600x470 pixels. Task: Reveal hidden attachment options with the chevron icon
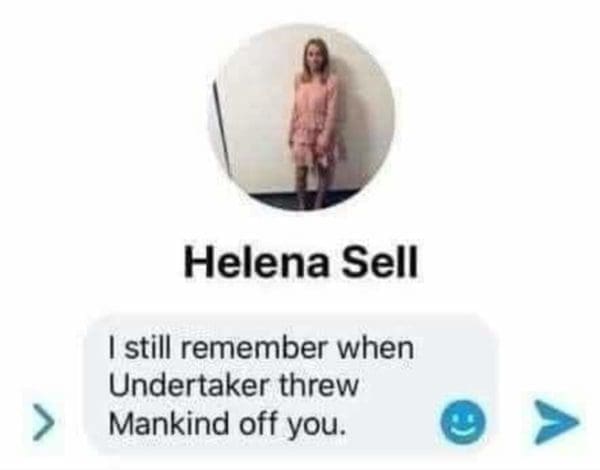pyautogui.click(x=43, y=422)
